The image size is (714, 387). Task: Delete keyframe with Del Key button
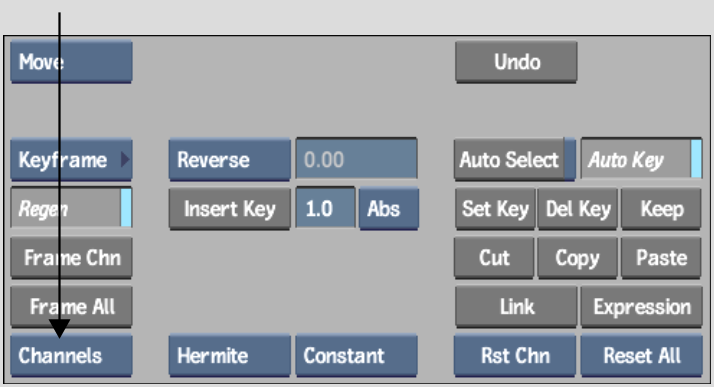[x=577, y=209]
